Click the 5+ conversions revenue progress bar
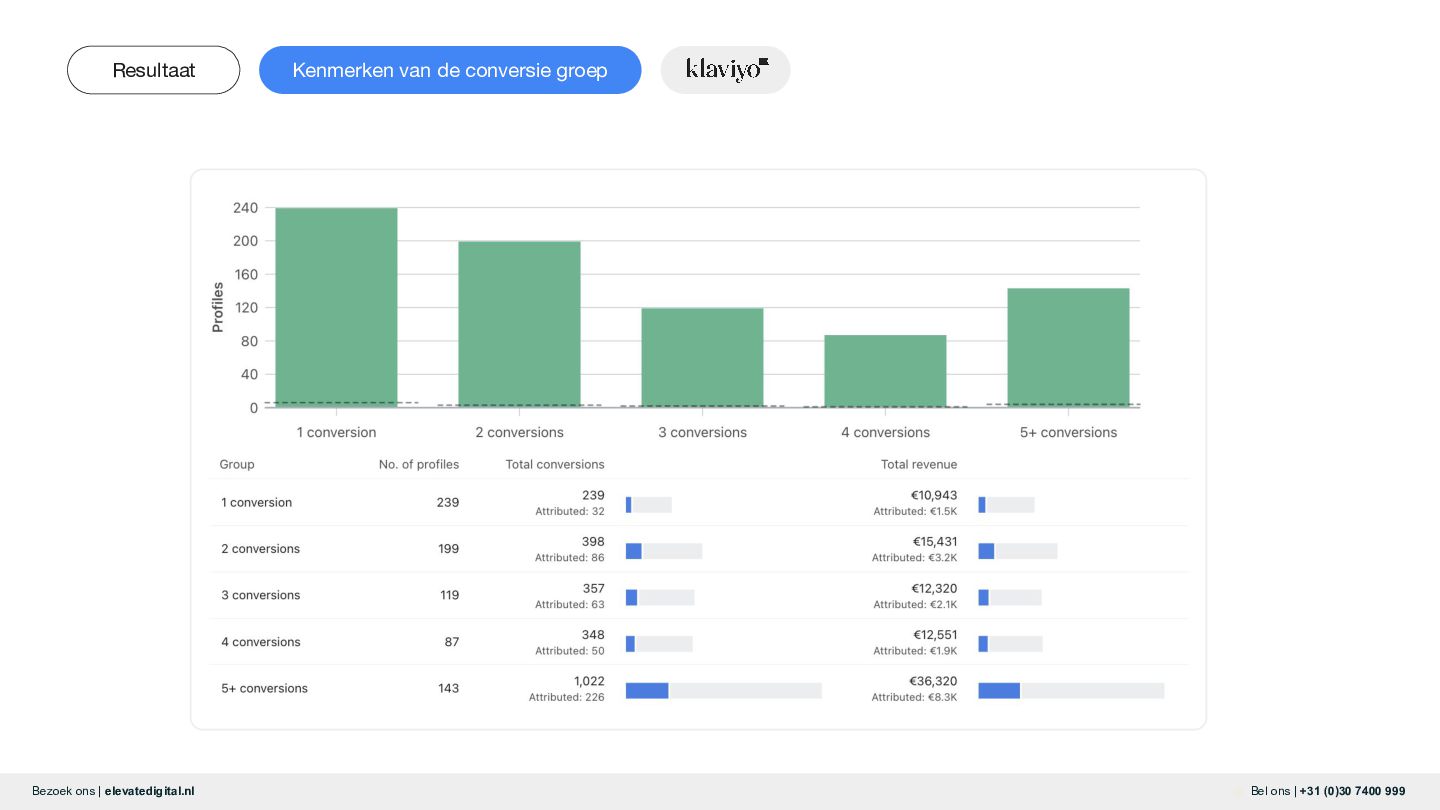Viewport: 1440px width, 810px height. (x=1070, y=690)
